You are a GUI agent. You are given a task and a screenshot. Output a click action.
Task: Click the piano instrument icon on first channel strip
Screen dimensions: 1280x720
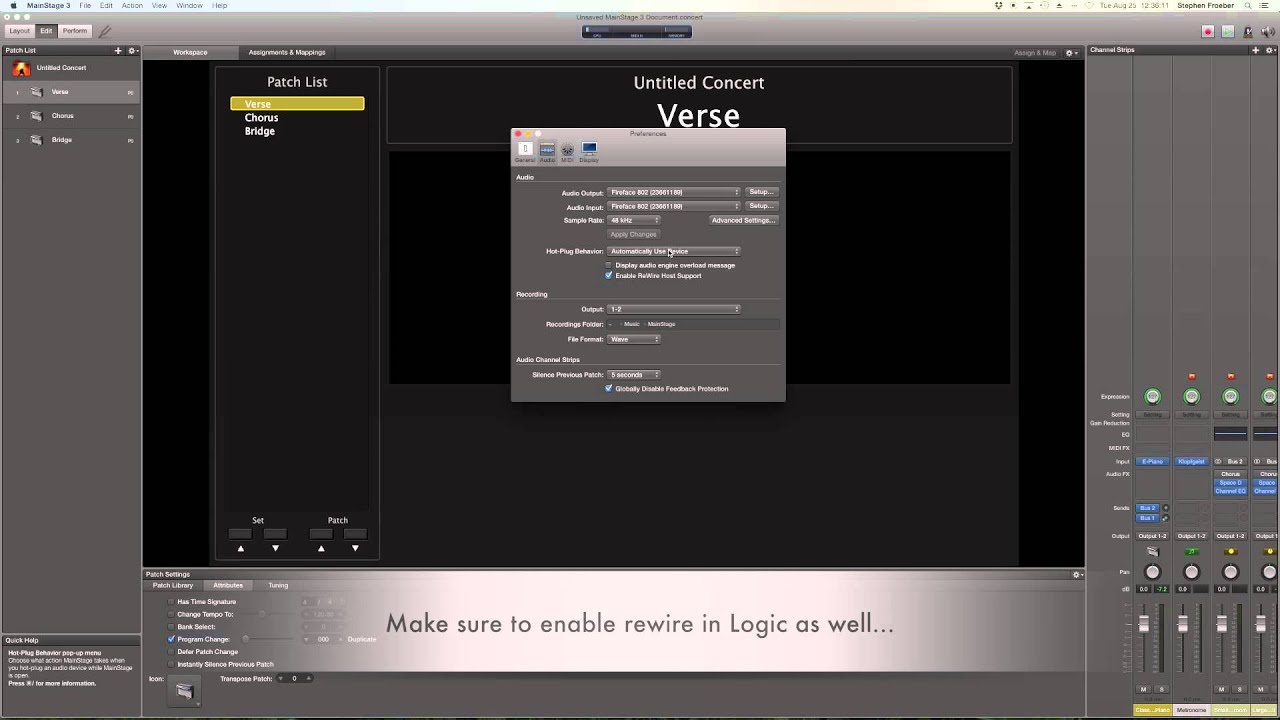[1152, 552]
